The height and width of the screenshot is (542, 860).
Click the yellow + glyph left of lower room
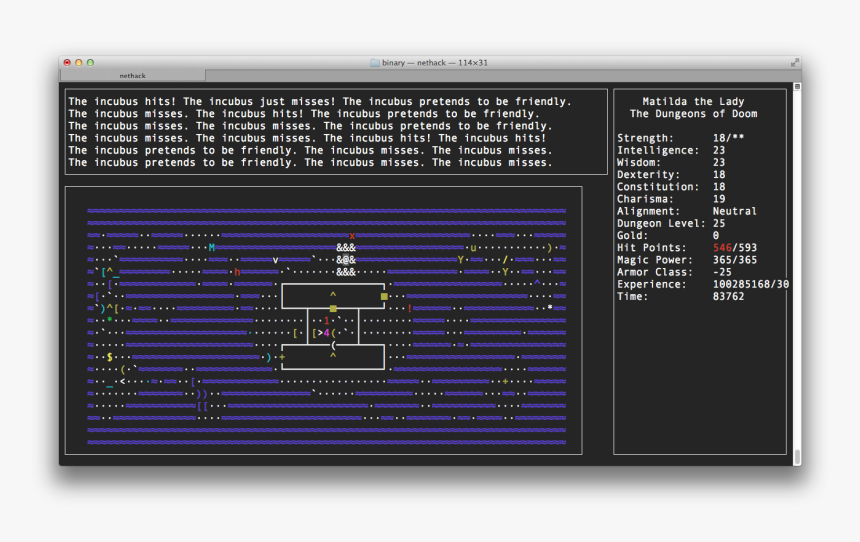pyautogui.click(x=282, y=357)
